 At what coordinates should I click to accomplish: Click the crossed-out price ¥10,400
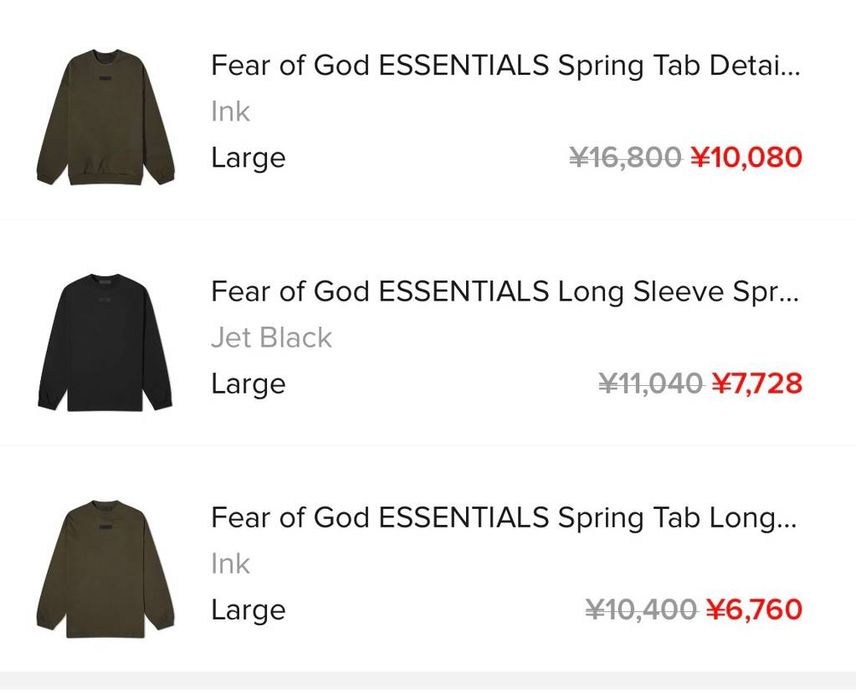tap(641, 609)
